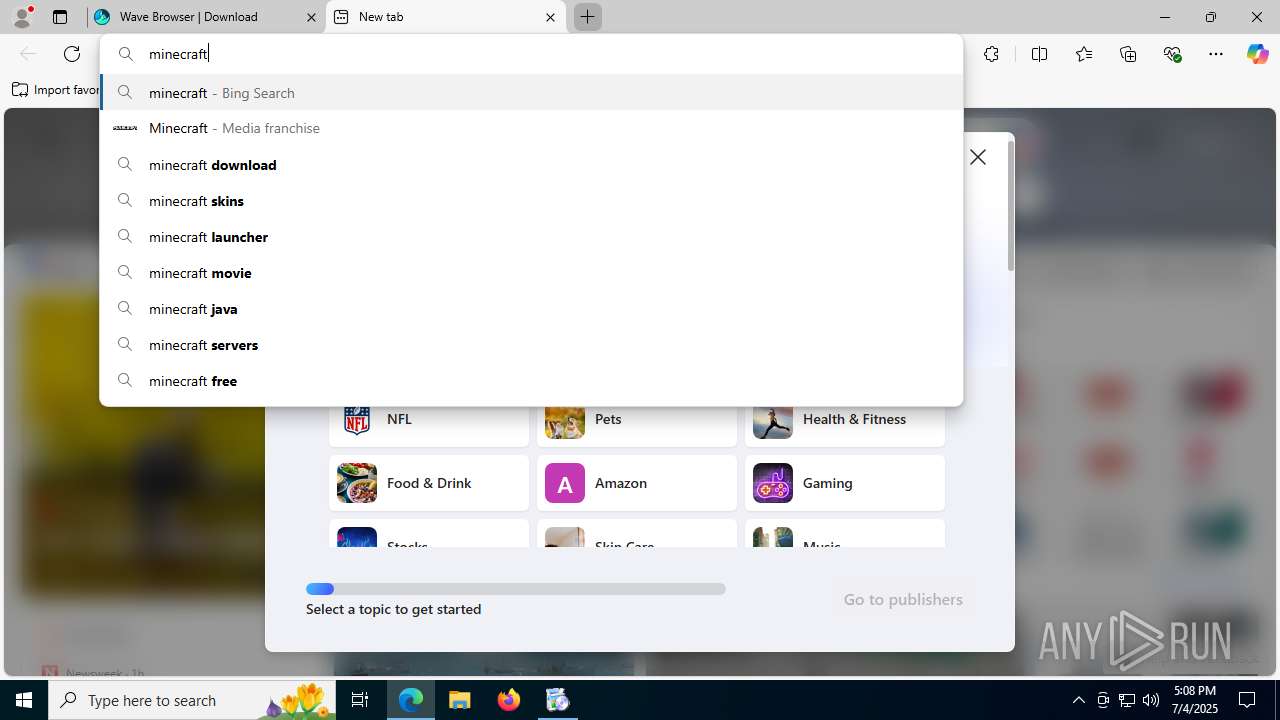Image resolution: width=1280 pixels, height=720 pixels.
Task: Open the taskbar clock showing 5:08 PM
Action: (1195, 700)
